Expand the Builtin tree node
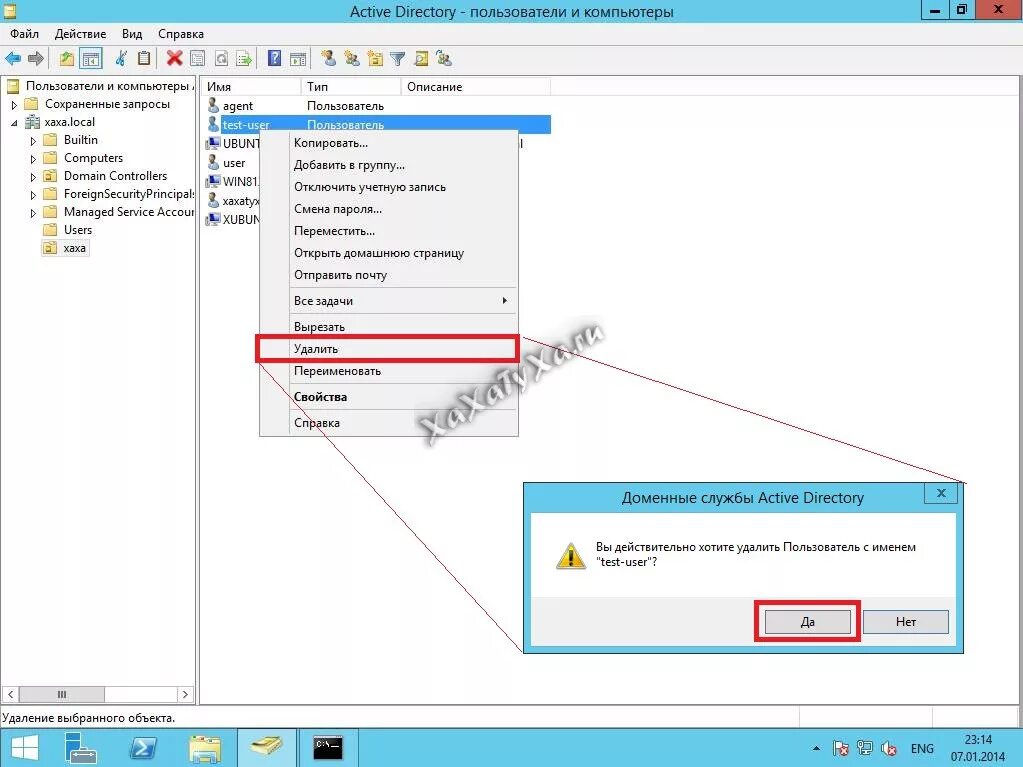Viewport: 1023px width, 767px height. click(33, 140)
